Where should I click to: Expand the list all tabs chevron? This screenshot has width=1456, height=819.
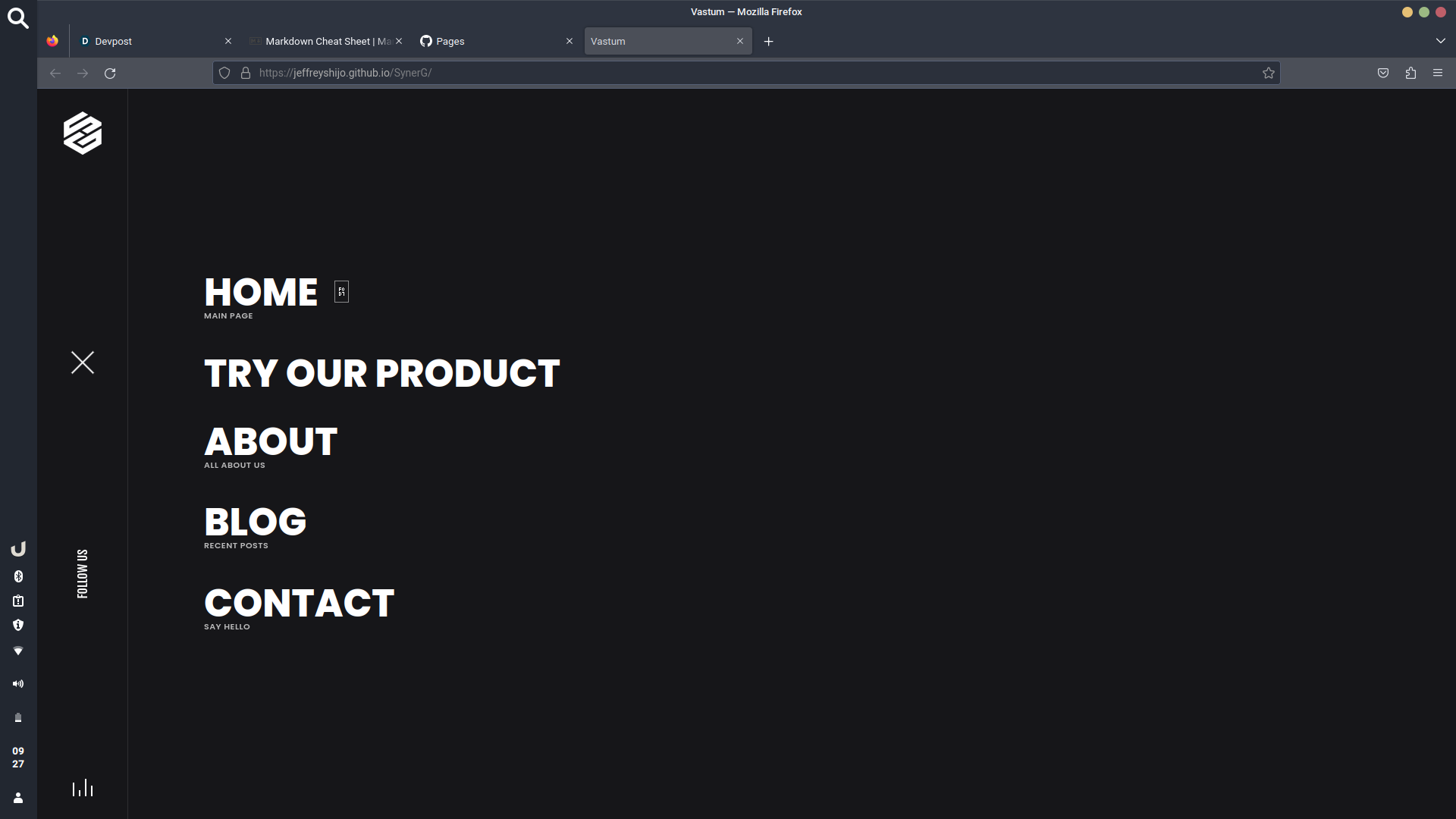(x=1440, y=41)
